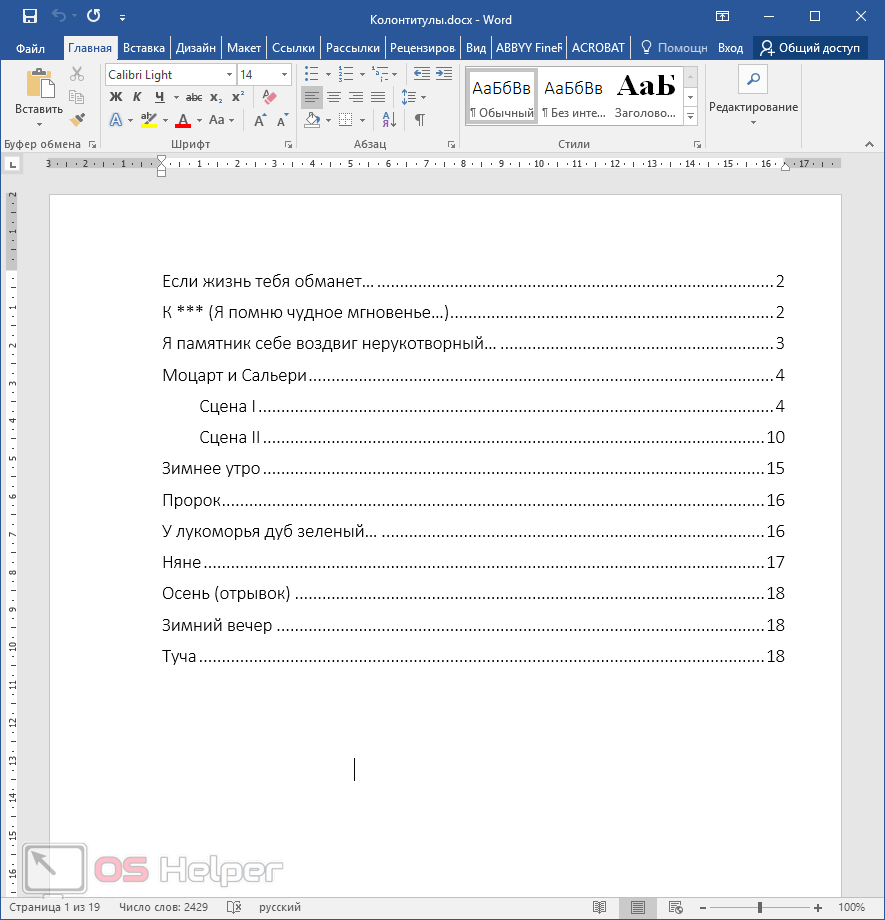Zoom in with the plus button
885x920 pixels.
pyautogui.click(x=818, y=908)
